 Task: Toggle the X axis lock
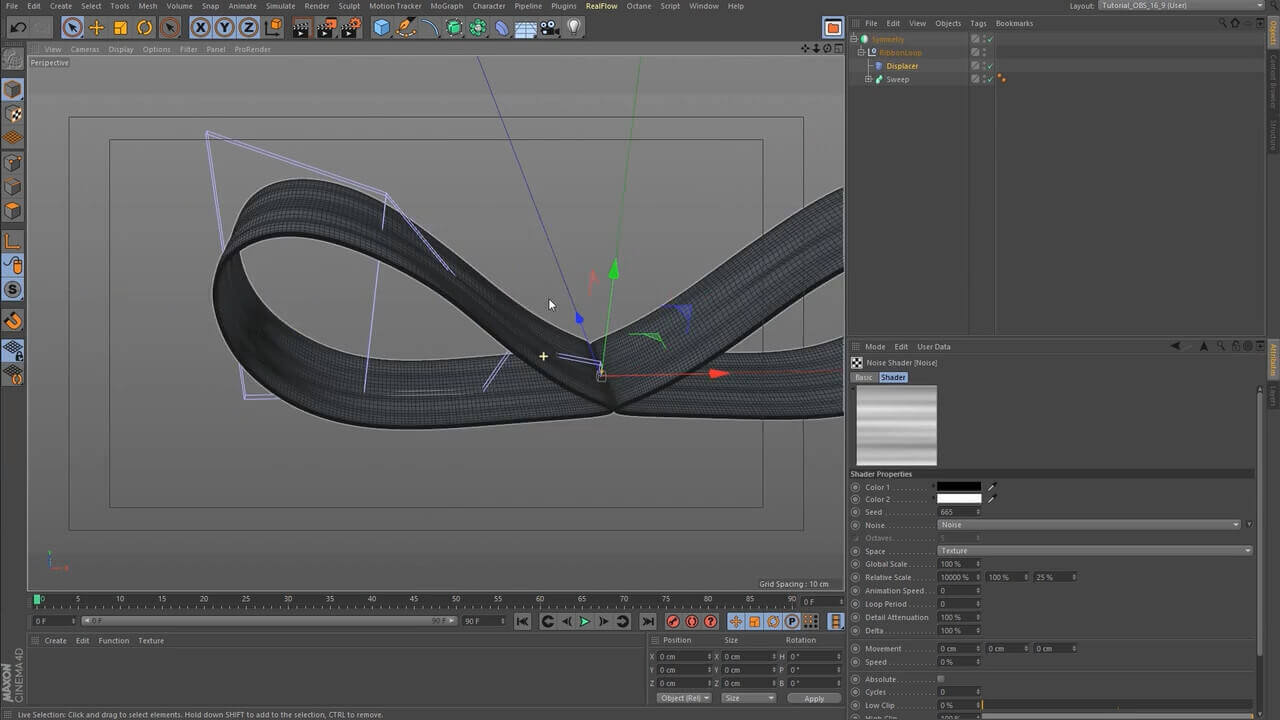click(201, 28)
